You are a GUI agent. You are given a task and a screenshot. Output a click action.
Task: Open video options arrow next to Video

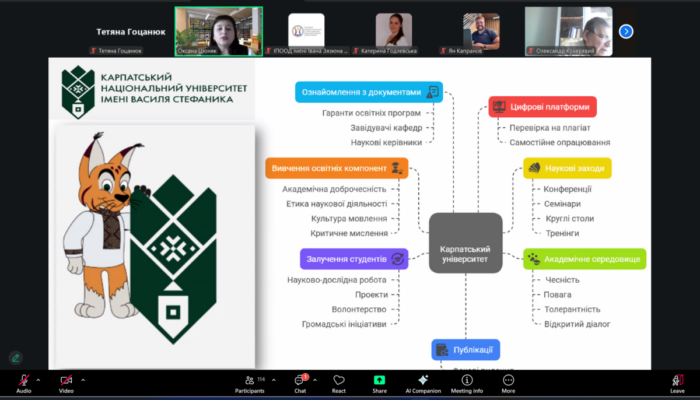[x=82, y=380]
